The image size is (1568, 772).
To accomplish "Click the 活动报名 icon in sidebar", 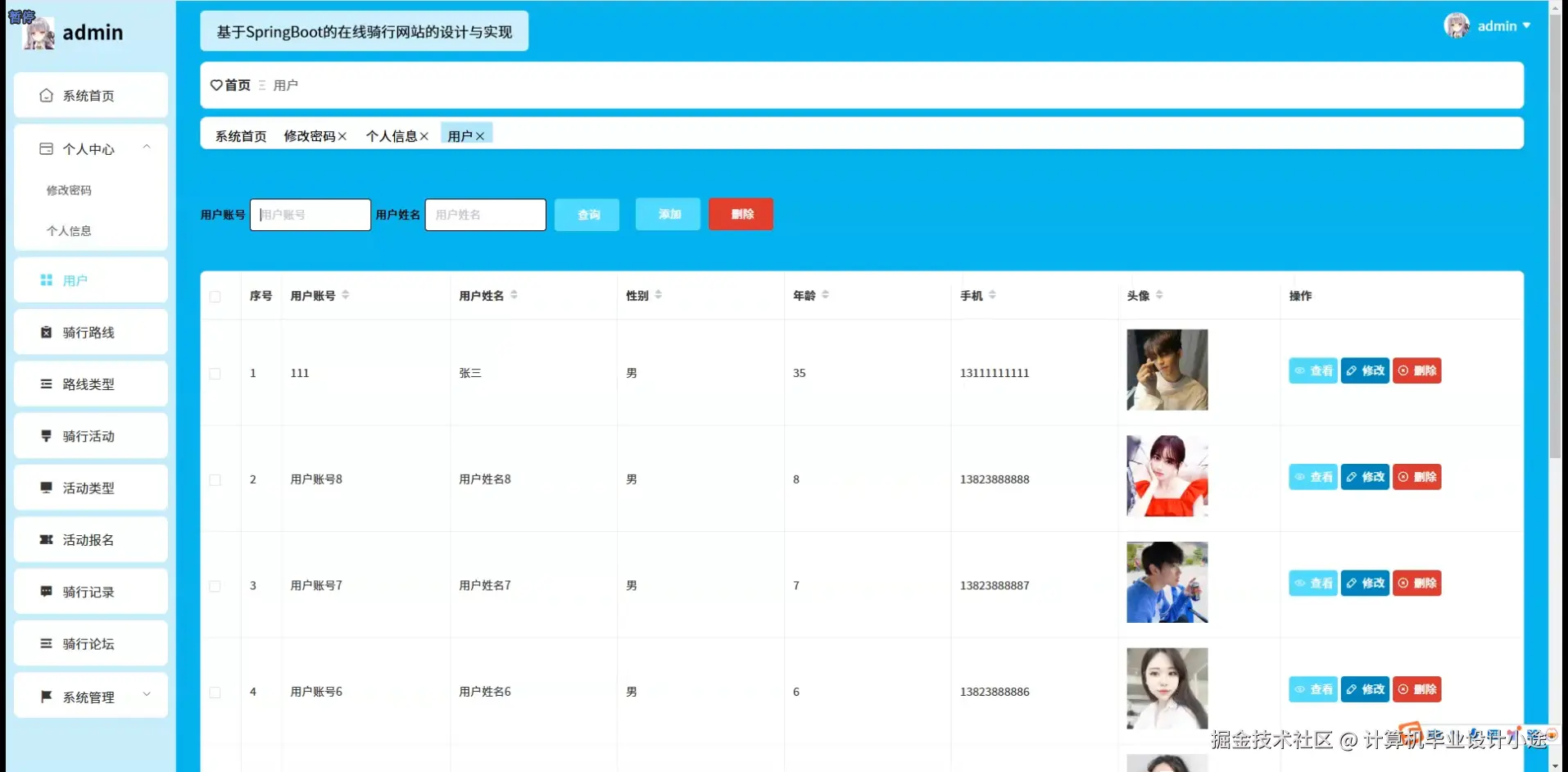I will tap(46, 539).
